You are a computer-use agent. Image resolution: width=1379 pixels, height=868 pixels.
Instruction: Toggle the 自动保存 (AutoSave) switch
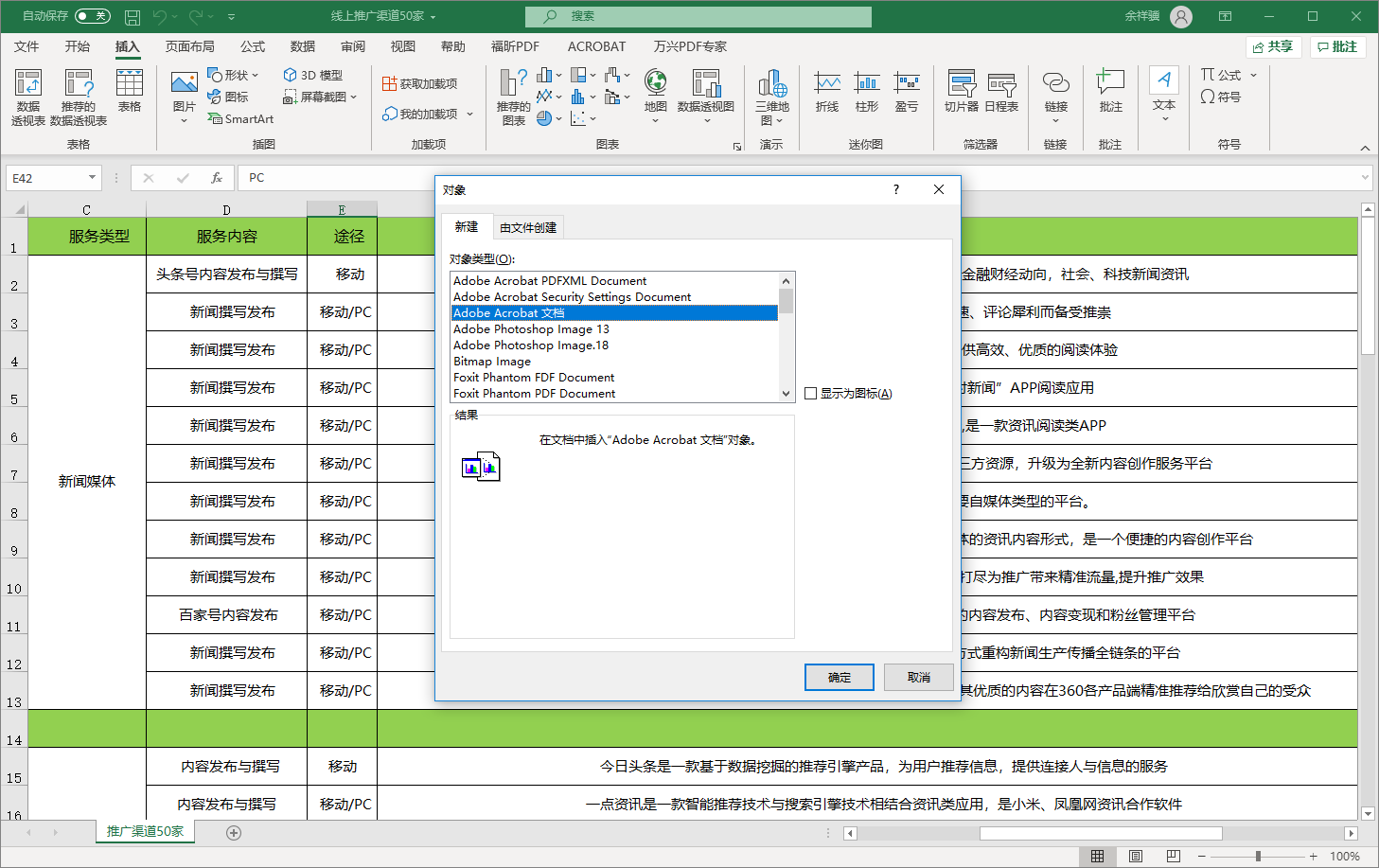coord(92,16)
